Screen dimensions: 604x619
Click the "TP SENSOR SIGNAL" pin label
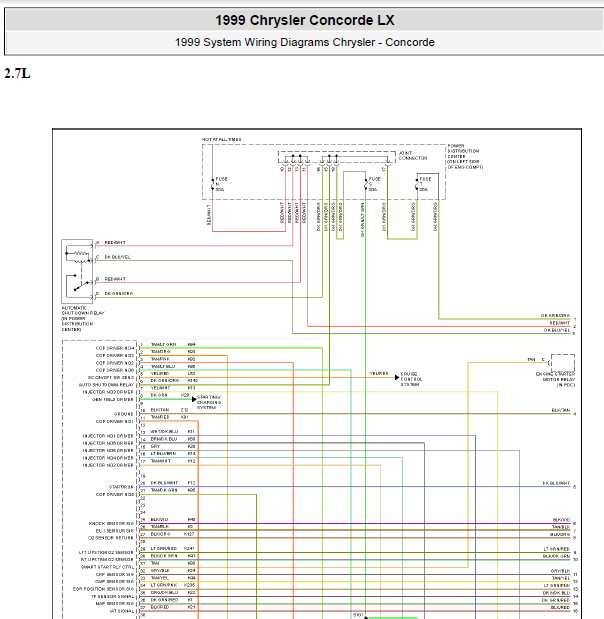click(x=113, y=596)
